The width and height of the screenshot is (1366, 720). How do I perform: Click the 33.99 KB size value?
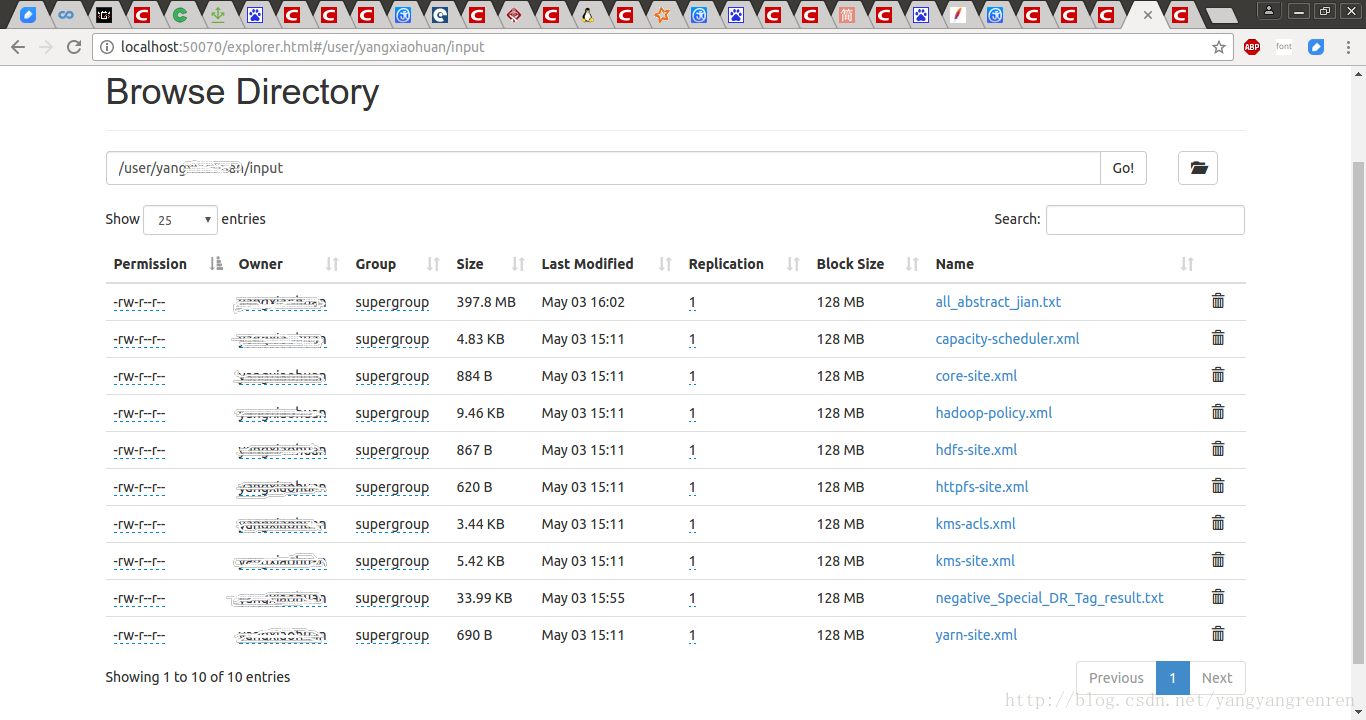(x=484, y=598)
